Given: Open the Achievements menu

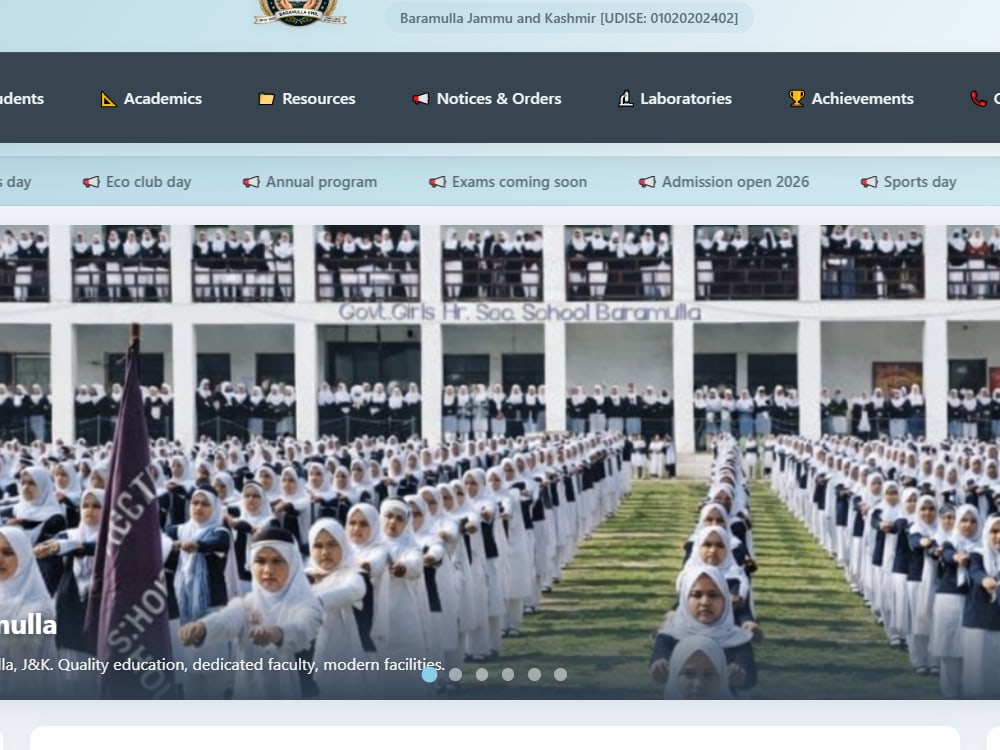Looking at the screenshot, I should pyautogui.click(x=851, y=99).
